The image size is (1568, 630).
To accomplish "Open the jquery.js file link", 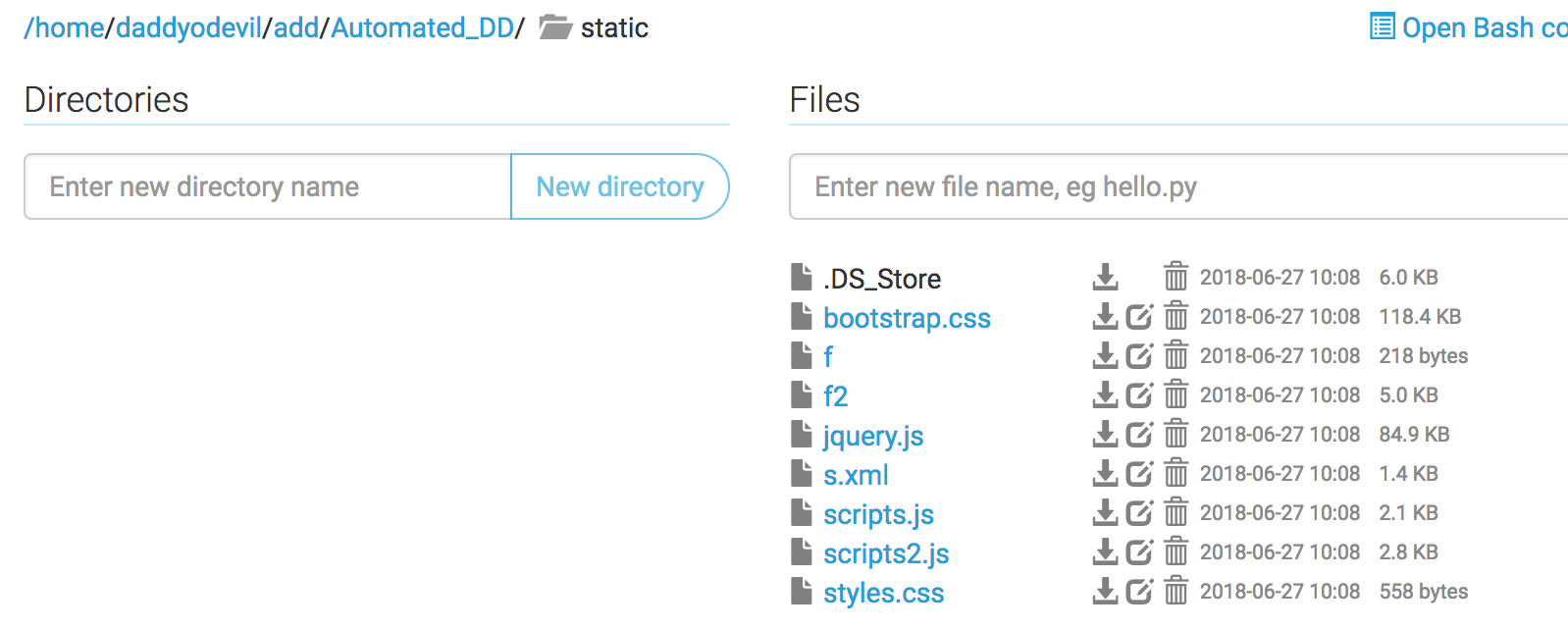I will (x=873, y=436).
